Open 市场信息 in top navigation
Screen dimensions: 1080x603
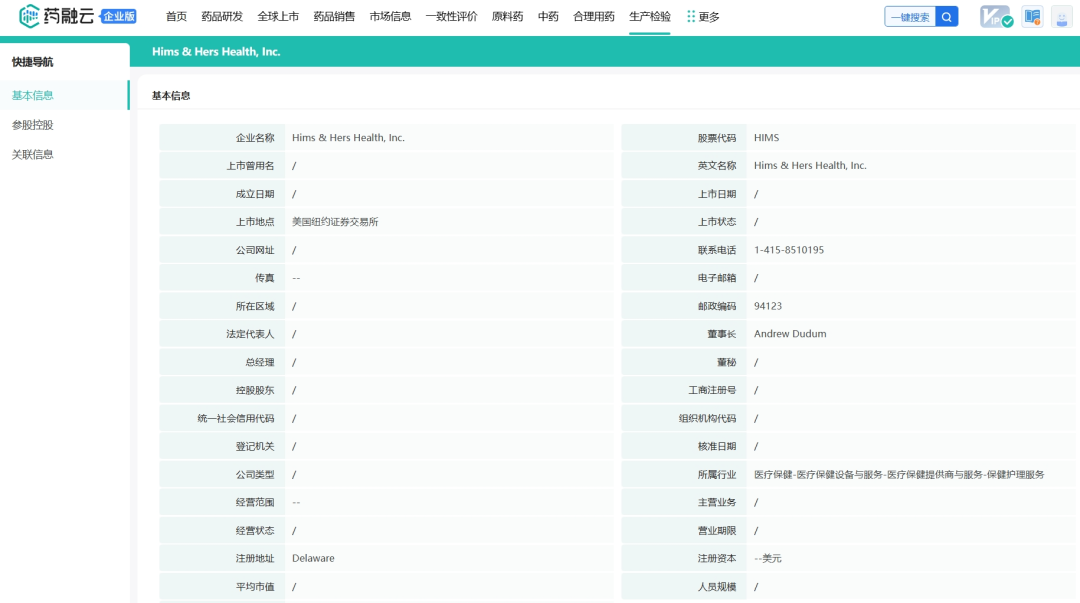390,17
